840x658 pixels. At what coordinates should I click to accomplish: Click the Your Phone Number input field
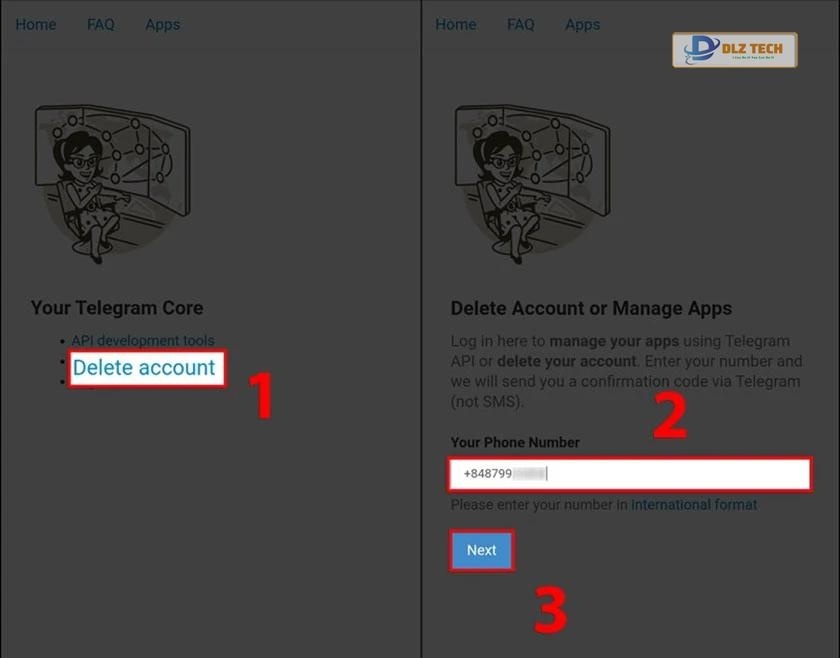(x=630, y=474)
